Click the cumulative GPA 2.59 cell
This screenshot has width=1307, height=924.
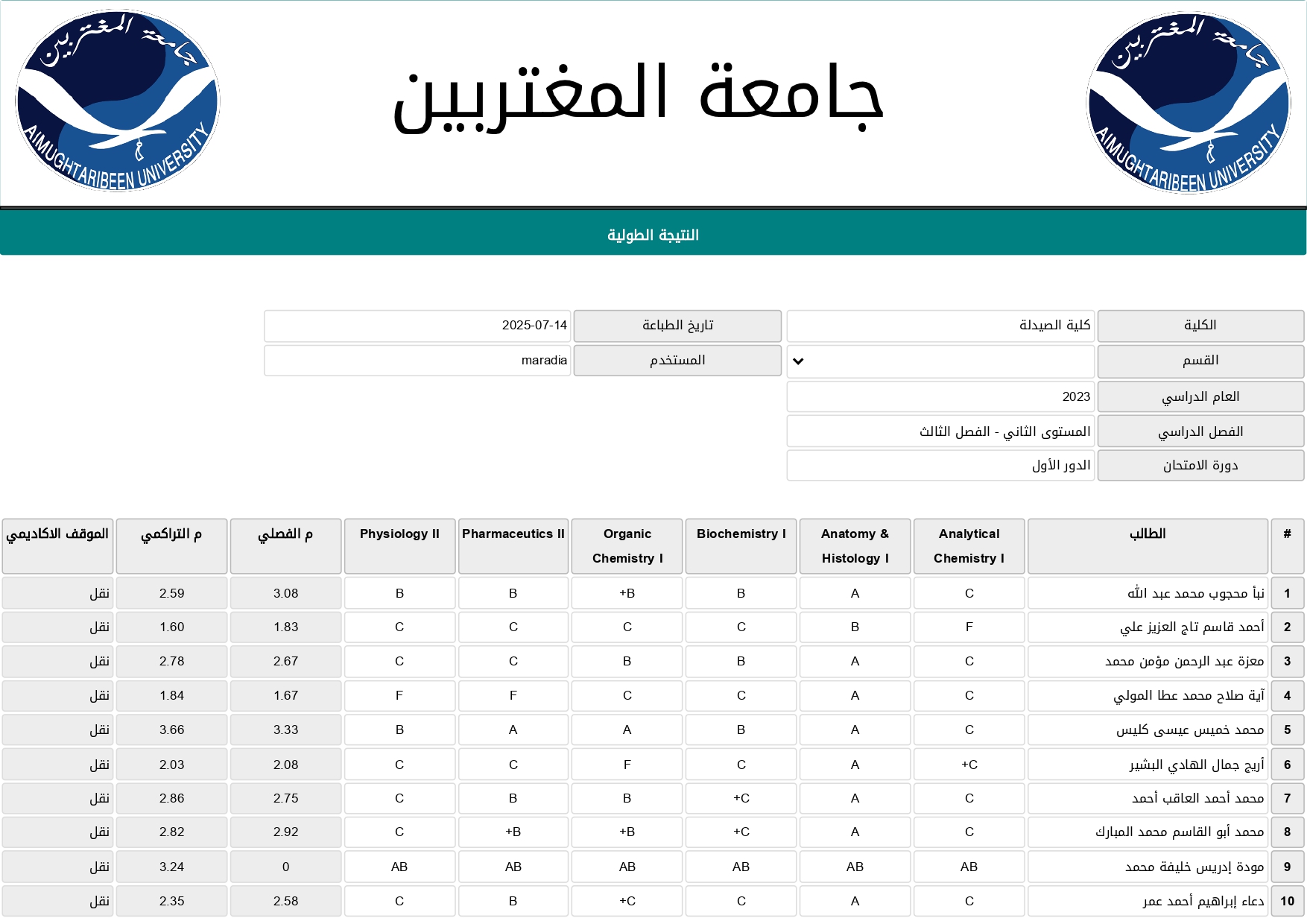pos(171,593)
